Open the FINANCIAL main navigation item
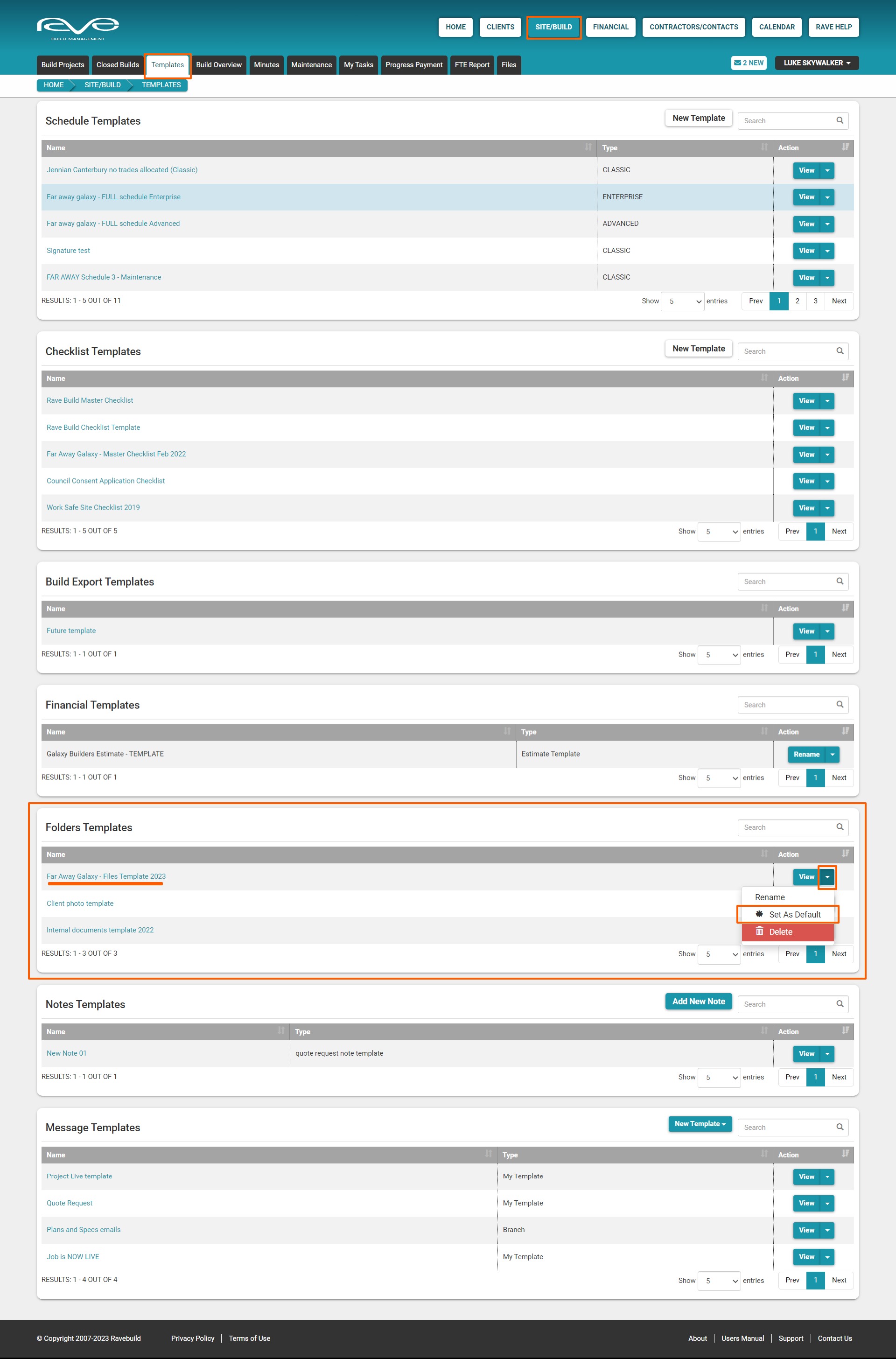 coord(610,27)
